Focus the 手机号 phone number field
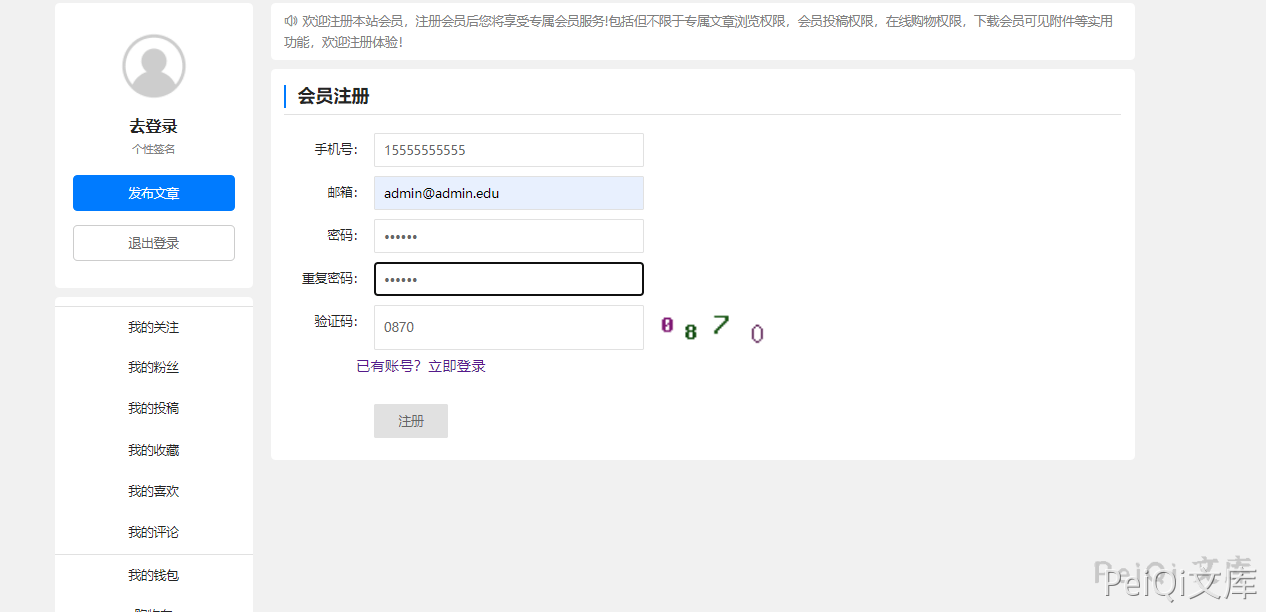The width and height of the screenshot is (1266, 612). (508, 150)
